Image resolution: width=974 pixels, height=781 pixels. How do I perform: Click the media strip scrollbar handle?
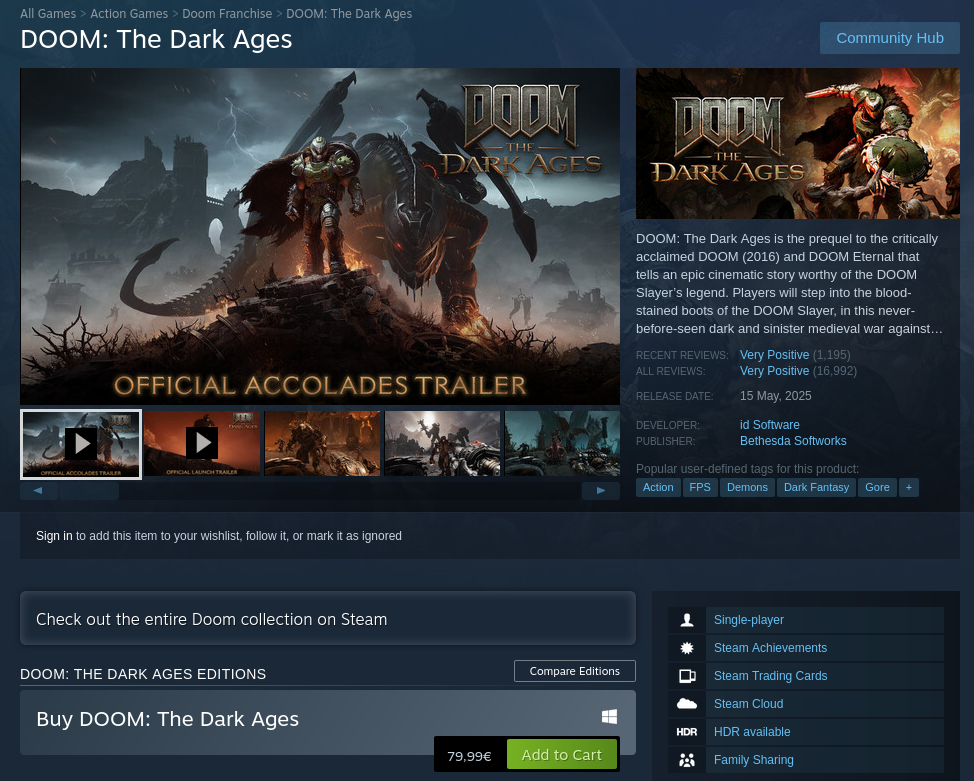(89, 491)
